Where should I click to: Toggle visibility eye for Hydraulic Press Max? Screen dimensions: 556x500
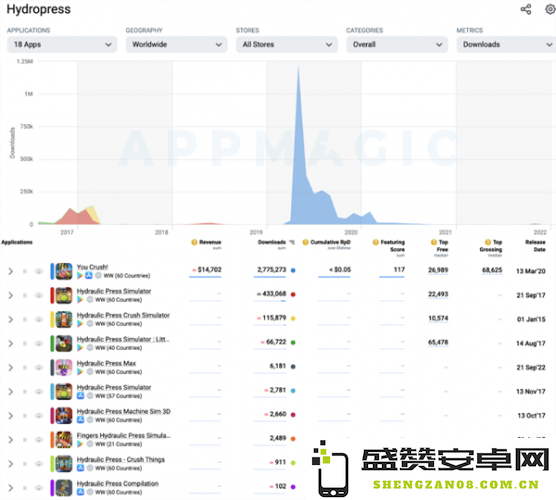[39, 368]
